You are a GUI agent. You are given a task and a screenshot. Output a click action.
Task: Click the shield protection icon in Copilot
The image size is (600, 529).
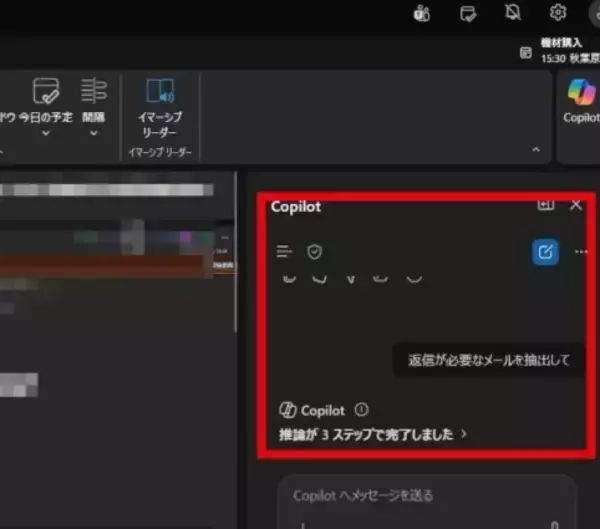coord(315,252)
